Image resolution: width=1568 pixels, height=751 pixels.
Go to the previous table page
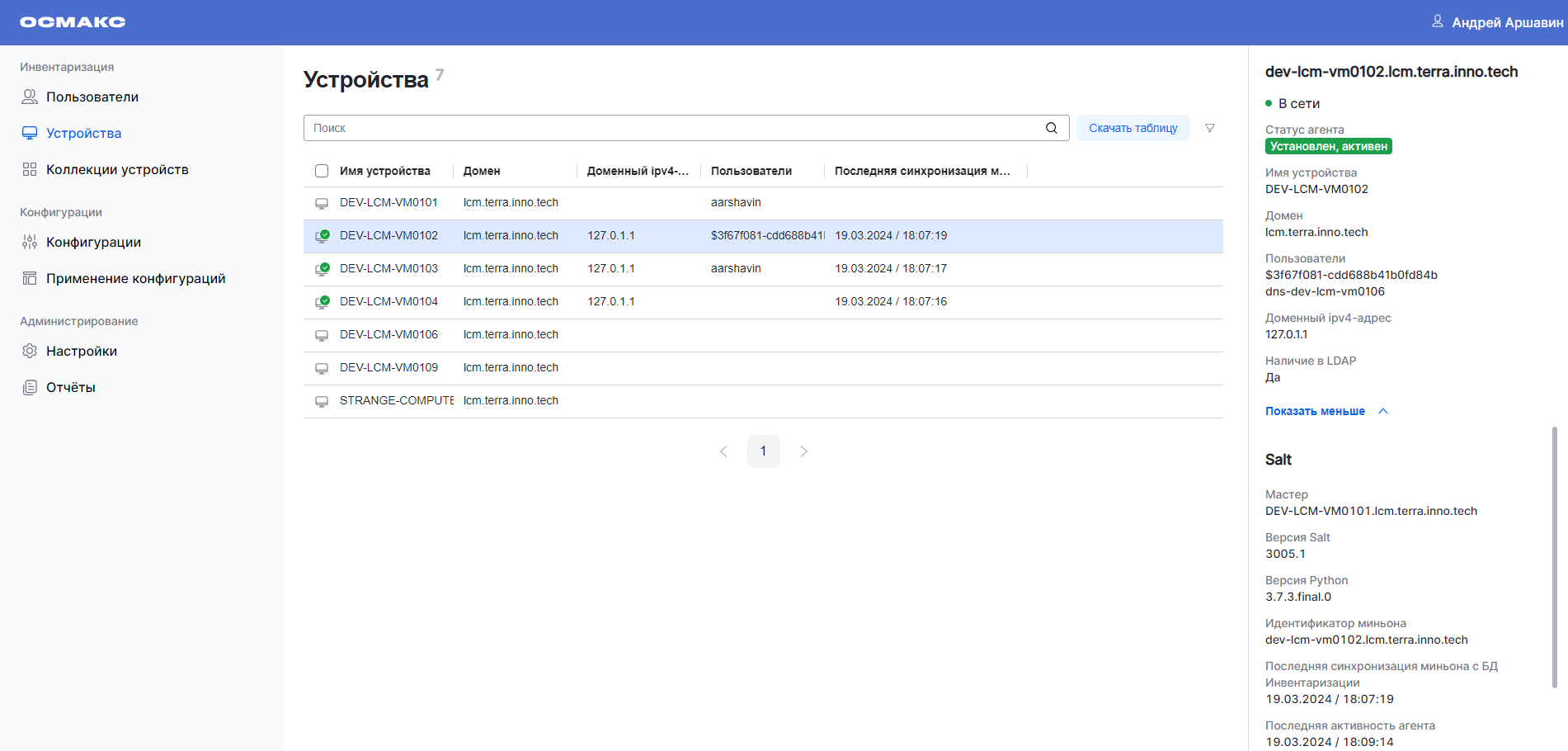pyautogui.click(x=723, y=451)
